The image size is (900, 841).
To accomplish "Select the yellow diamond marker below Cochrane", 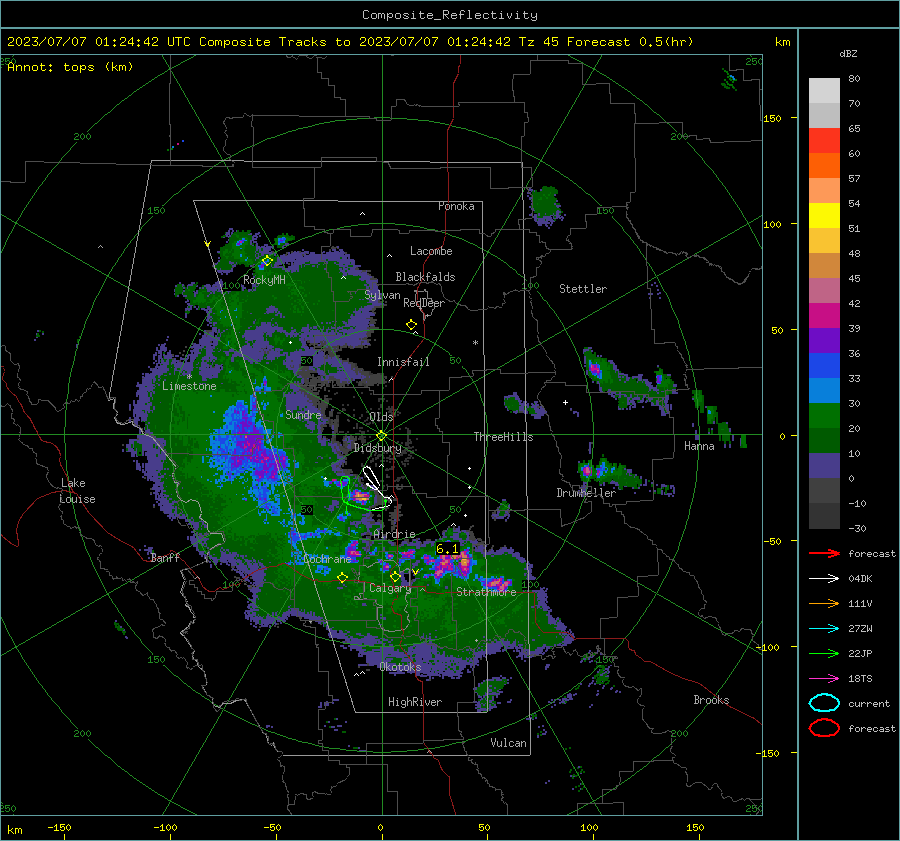I will (x=342, y=577).
